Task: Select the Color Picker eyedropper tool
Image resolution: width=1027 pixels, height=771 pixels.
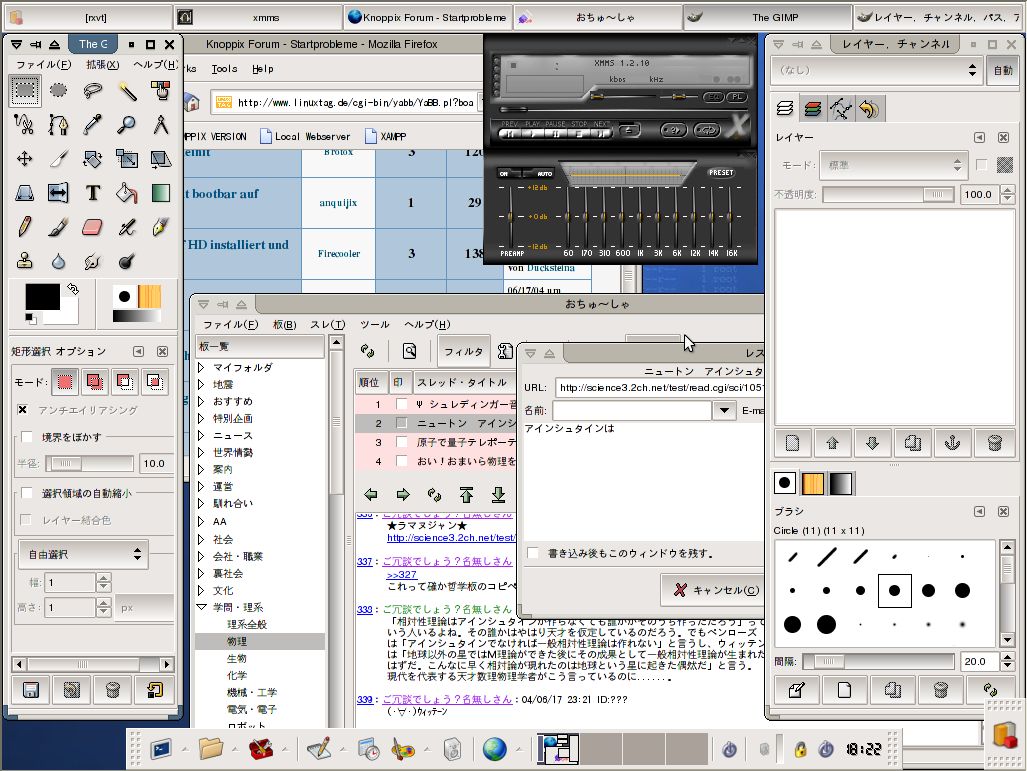Action: pyautogui.click(x=93, y=124)
